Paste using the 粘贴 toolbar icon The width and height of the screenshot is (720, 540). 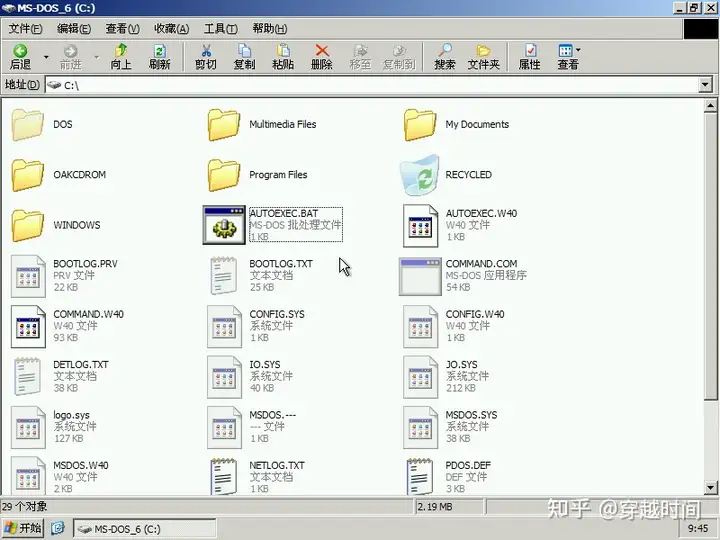click(283, 57)
